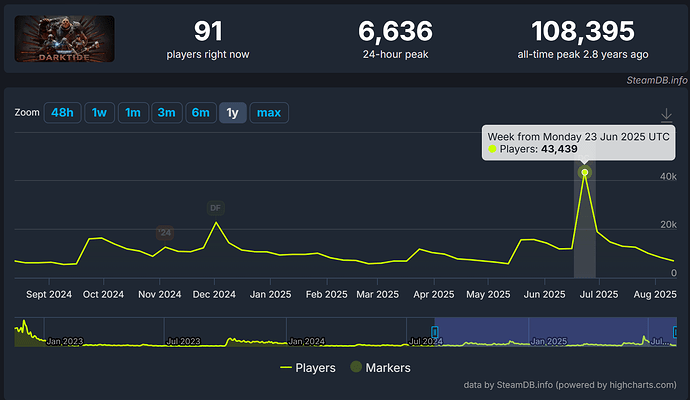The image size is (690, 400).
Task: Click the Feb 2025 axis label
Action: (327, 294)
